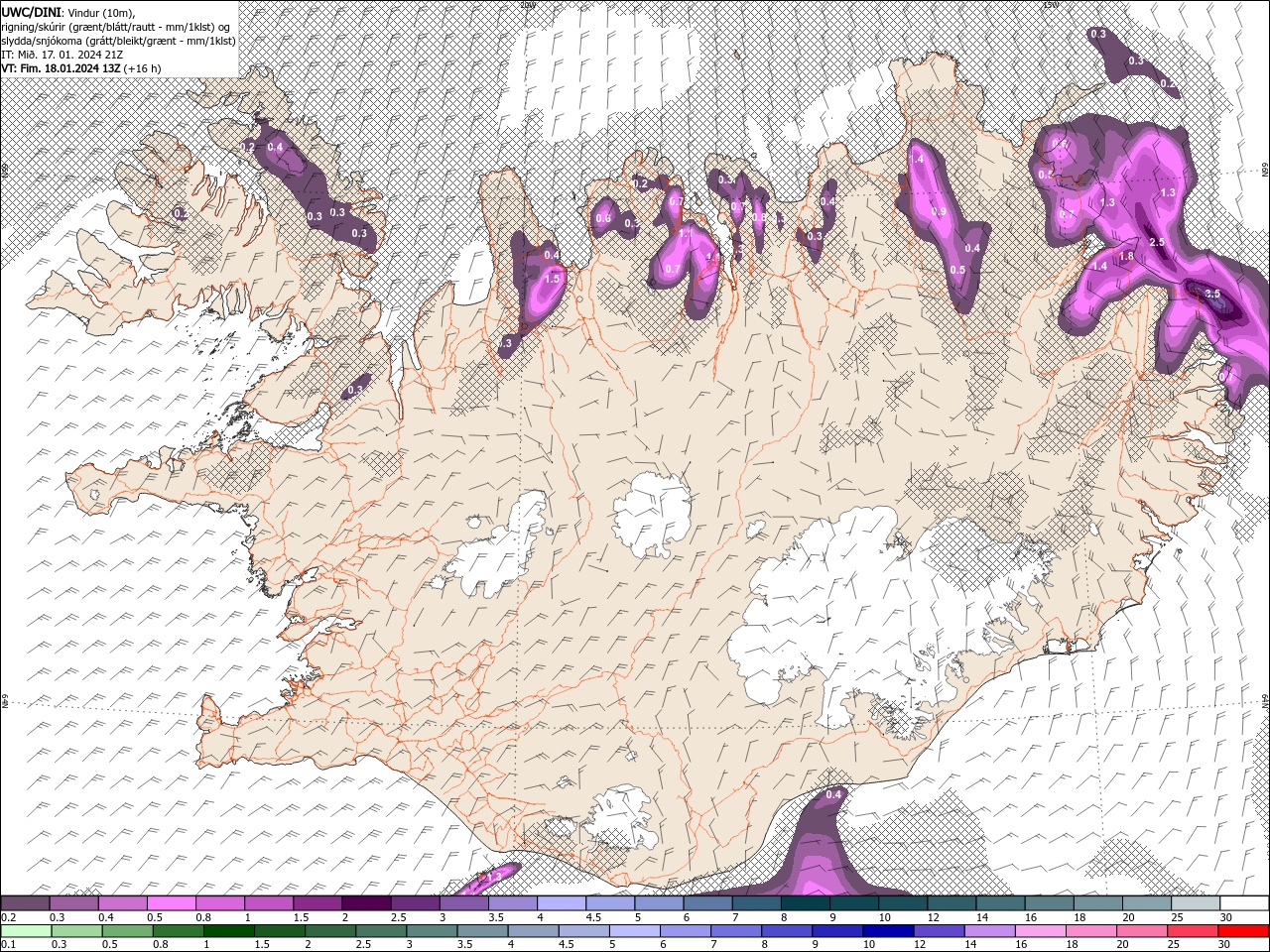Click the UWC/DINI title text
Viewport: 1270px width, 952px height.
(31, 11)
